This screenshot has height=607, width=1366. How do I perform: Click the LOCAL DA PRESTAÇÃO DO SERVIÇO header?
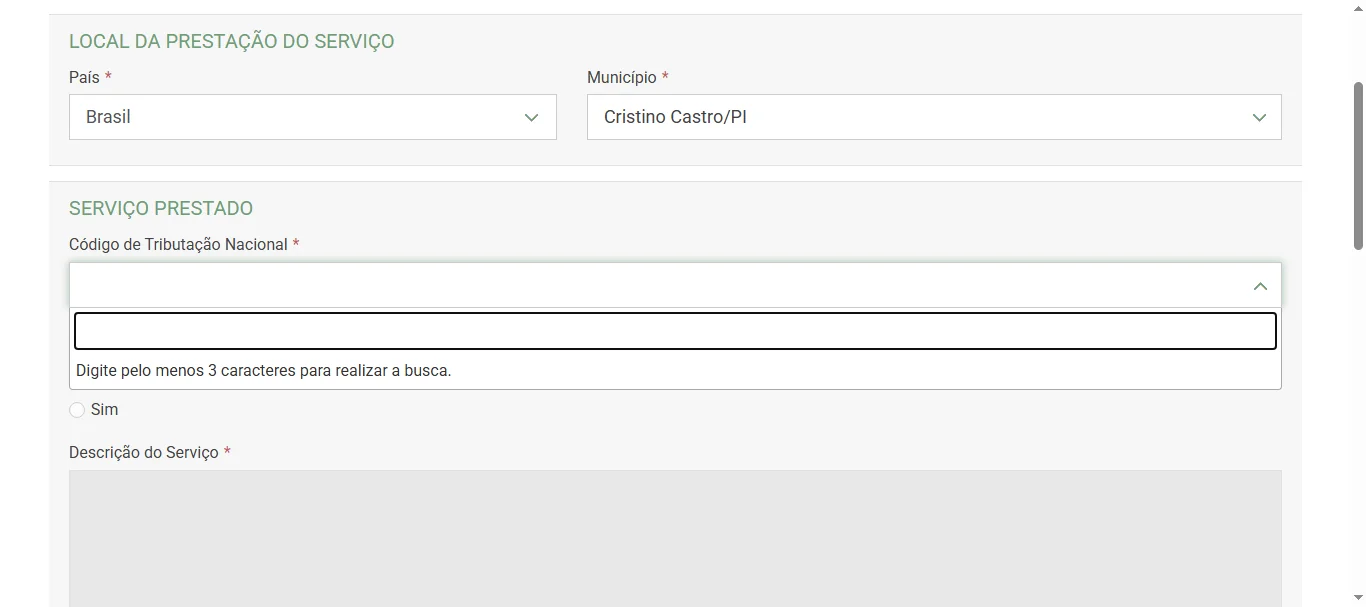[x=232, y=41]
